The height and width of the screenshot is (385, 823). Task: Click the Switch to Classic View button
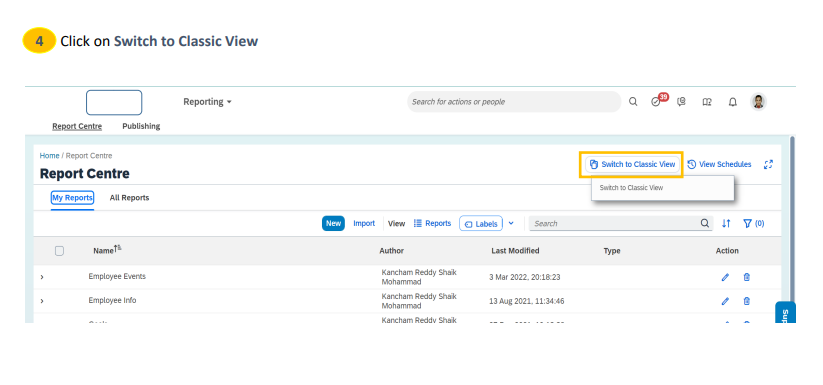632,164
